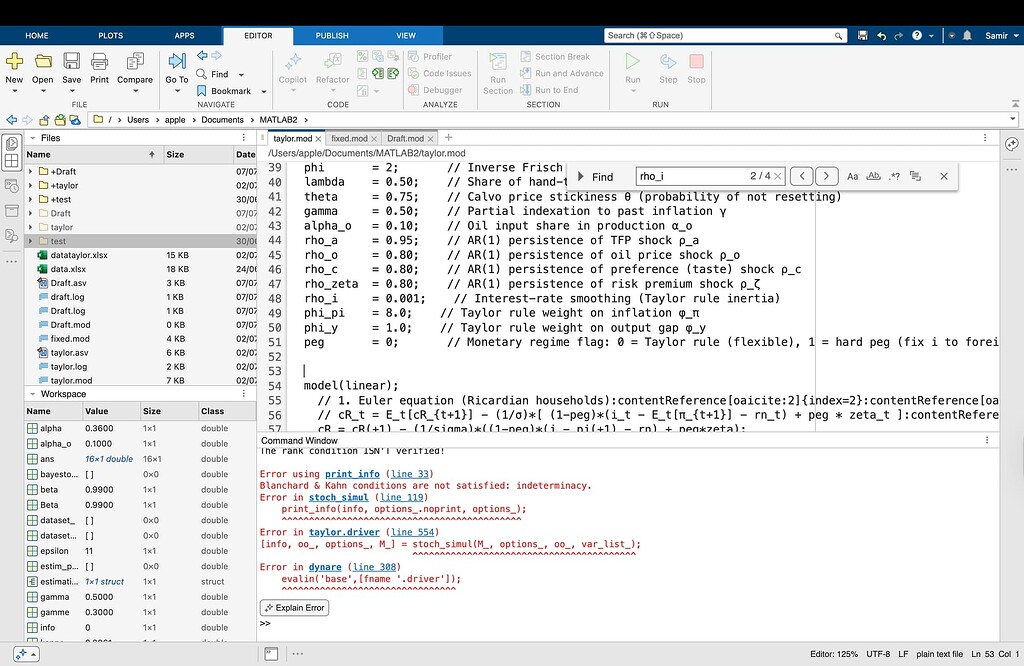This screenshot has height=666, width=1024.
Task: Add a new editor tab with plus
Action: coord(449,138)
